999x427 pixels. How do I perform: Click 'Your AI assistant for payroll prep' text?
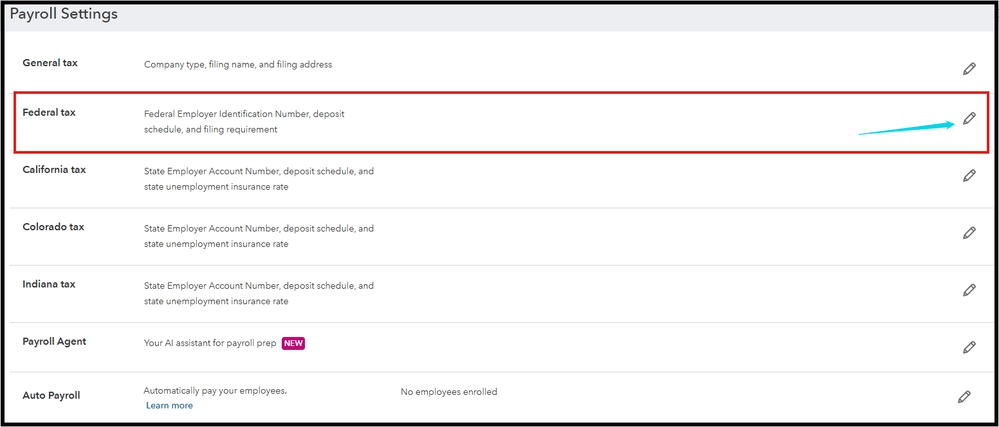tap(209, 343)
